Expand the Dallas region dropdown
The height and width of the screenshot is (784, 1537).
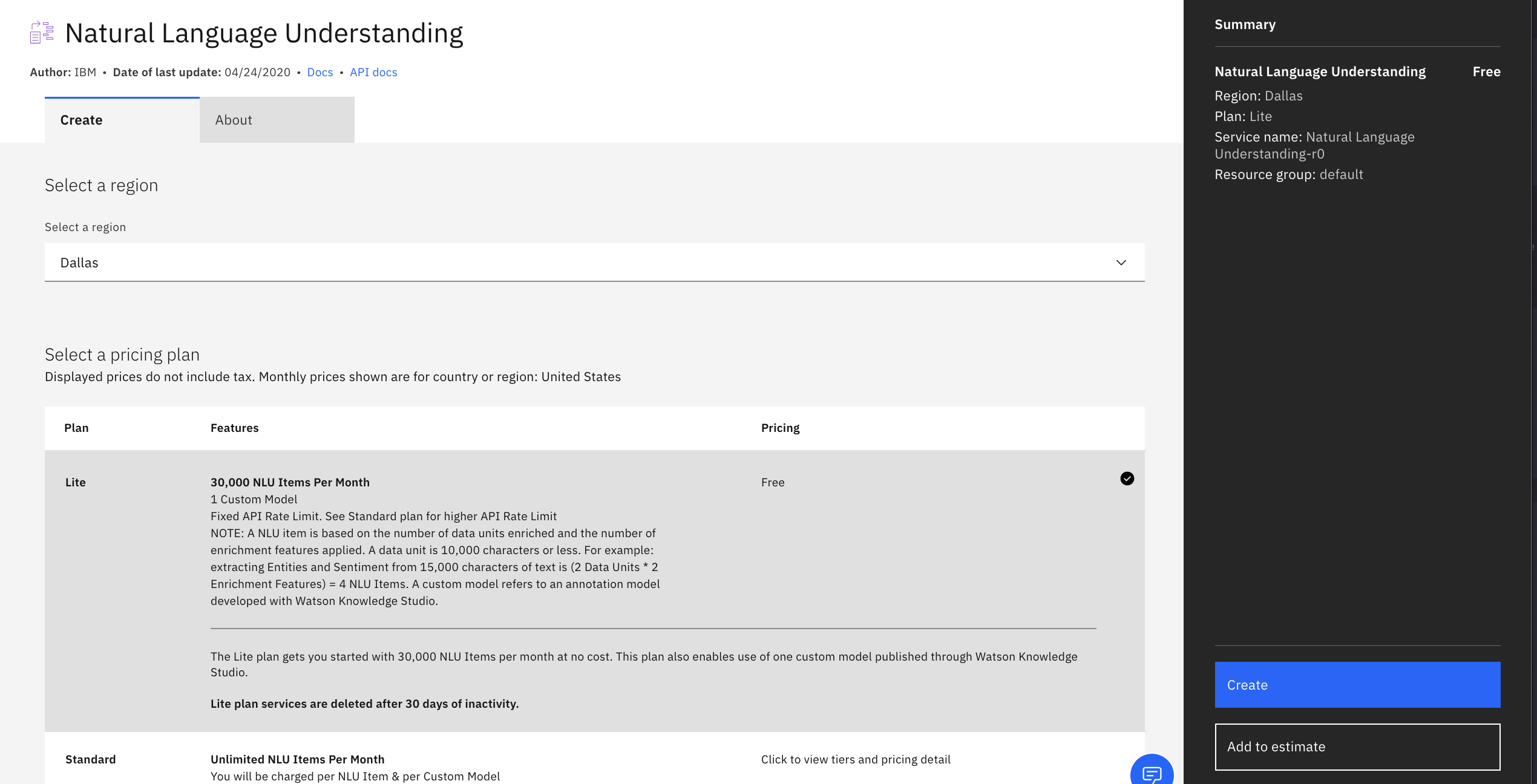coord(595,261)
